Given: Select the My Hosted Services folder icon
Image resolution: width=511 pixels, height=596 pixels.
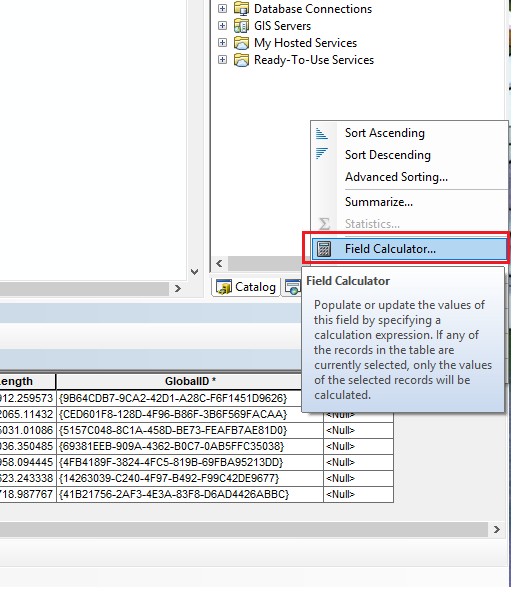Looking at the screenshot, I should 241,43.
